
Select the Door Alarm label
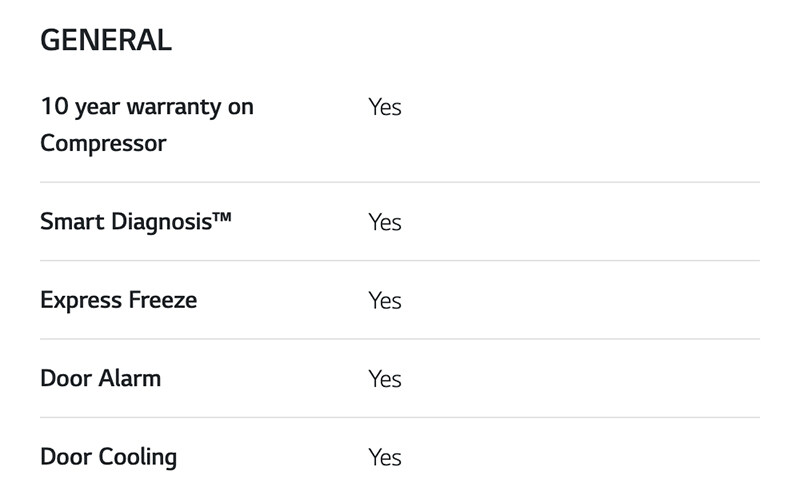tap(100, 378)
